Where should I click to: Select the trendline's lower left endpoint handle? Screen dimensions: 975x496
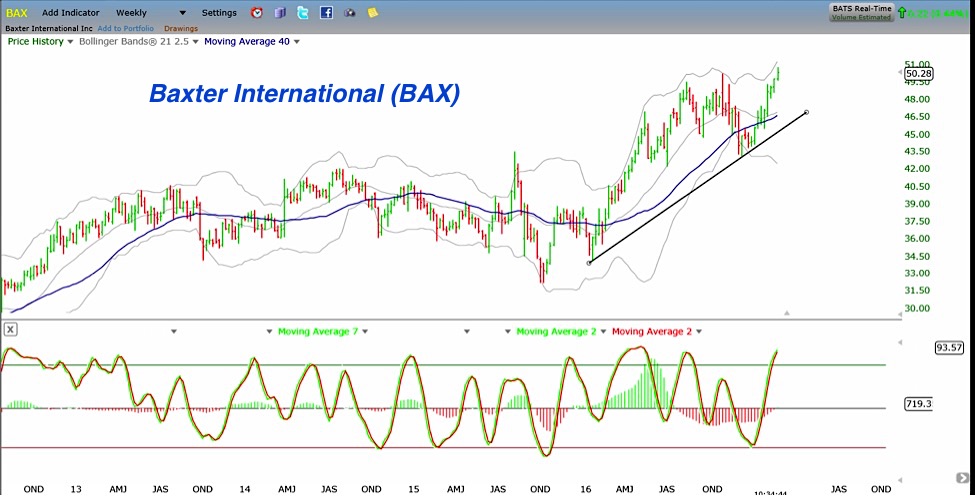click(589, 262)
